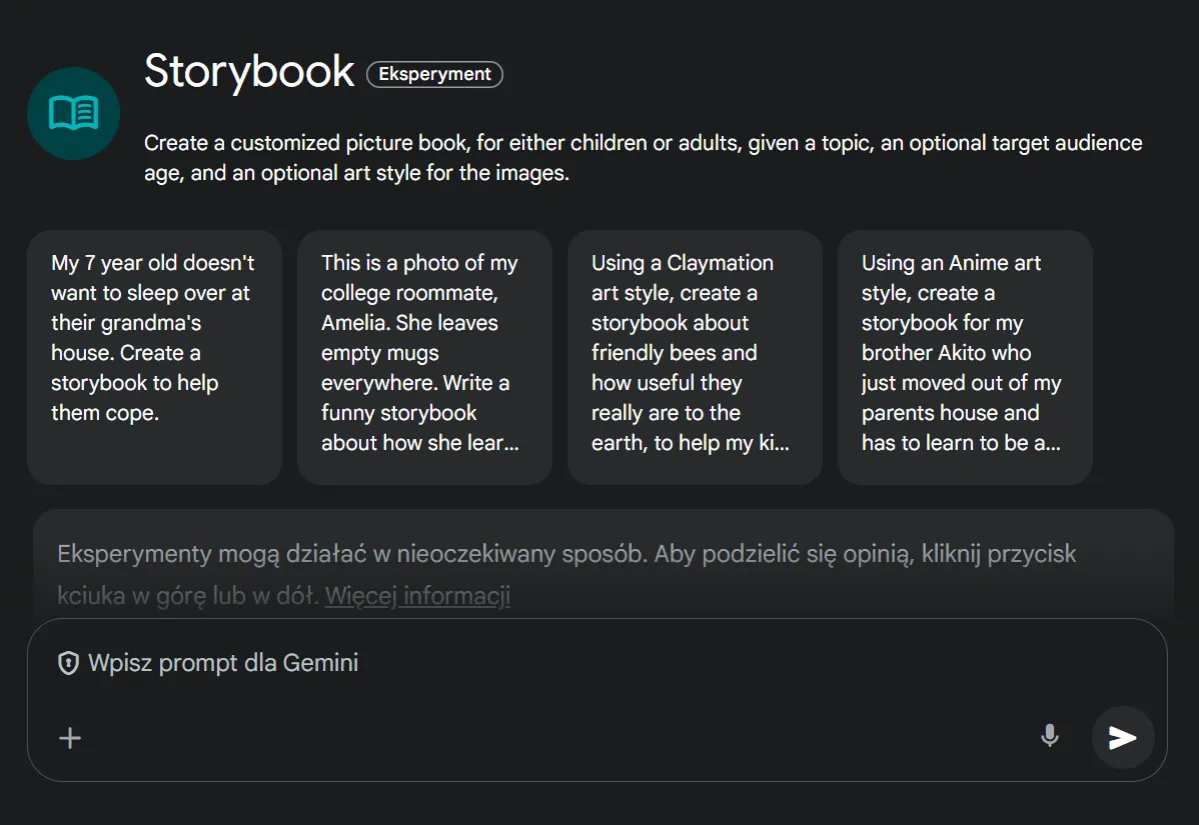Viewport: 1199px width, 825px height.
Task: Pick the Claymation friendly bees suggestion card
Action: tap(694, 357)
